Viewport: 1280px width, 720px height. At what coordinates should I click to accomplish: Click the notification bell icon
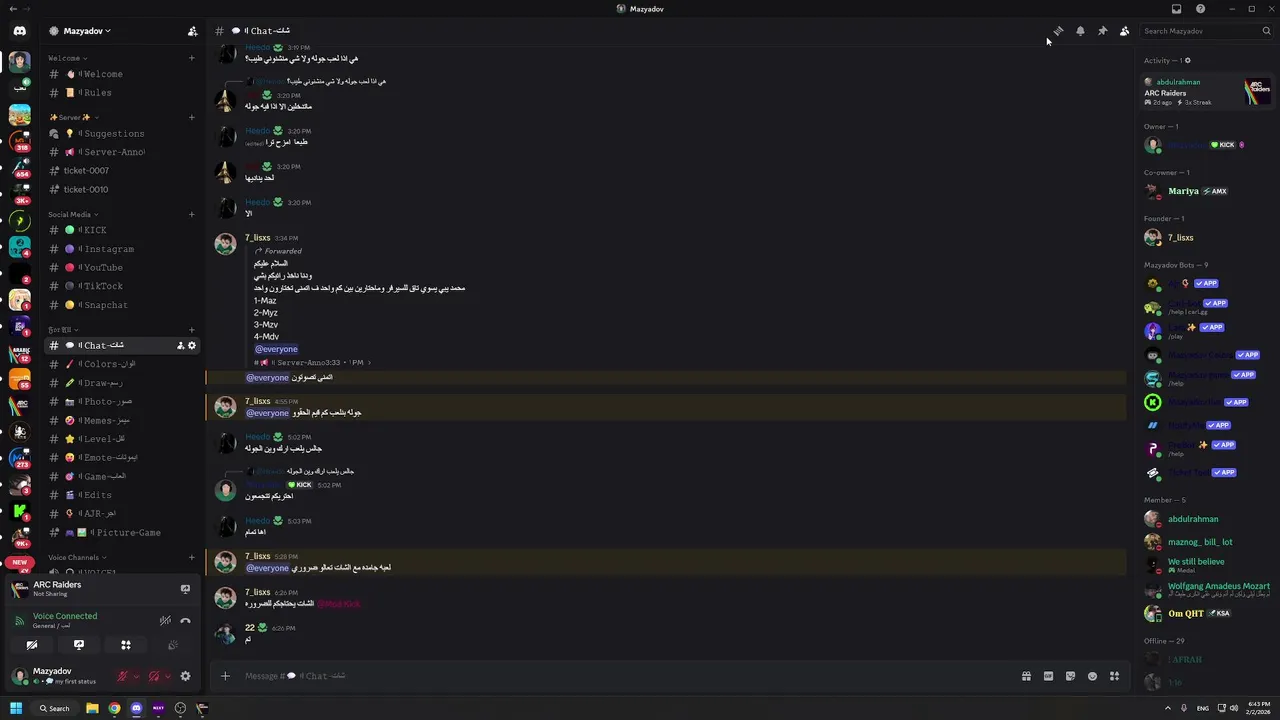click(x=1080, y=31)
